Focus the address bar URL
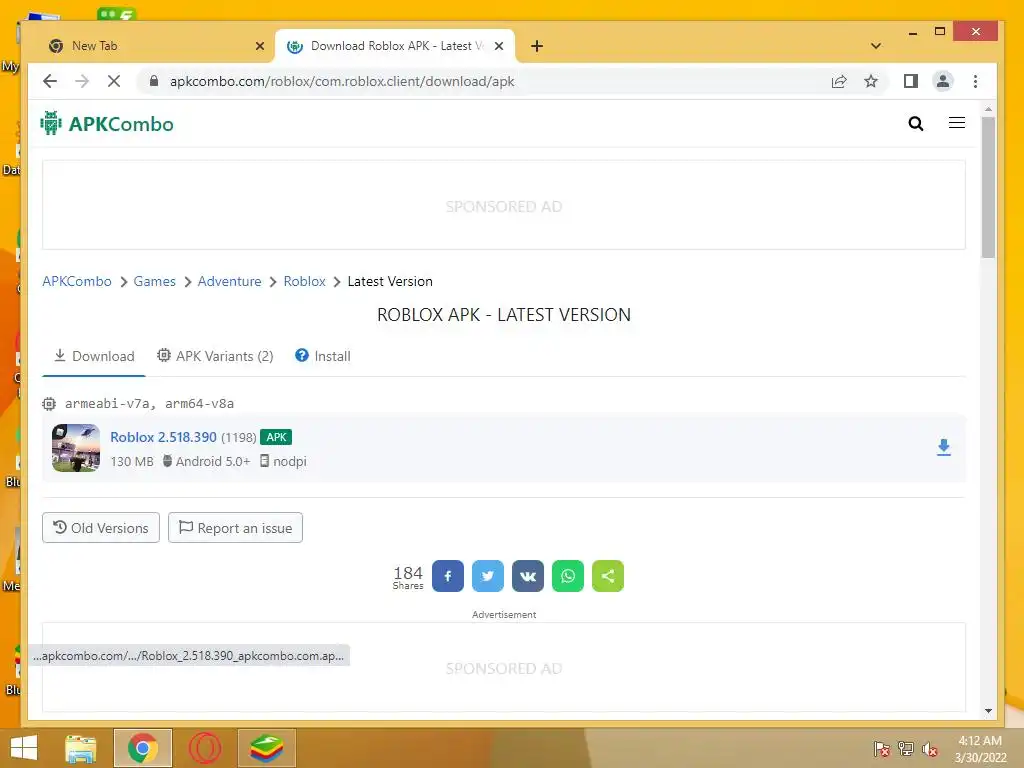The image size is (1024, 768). 342,81
